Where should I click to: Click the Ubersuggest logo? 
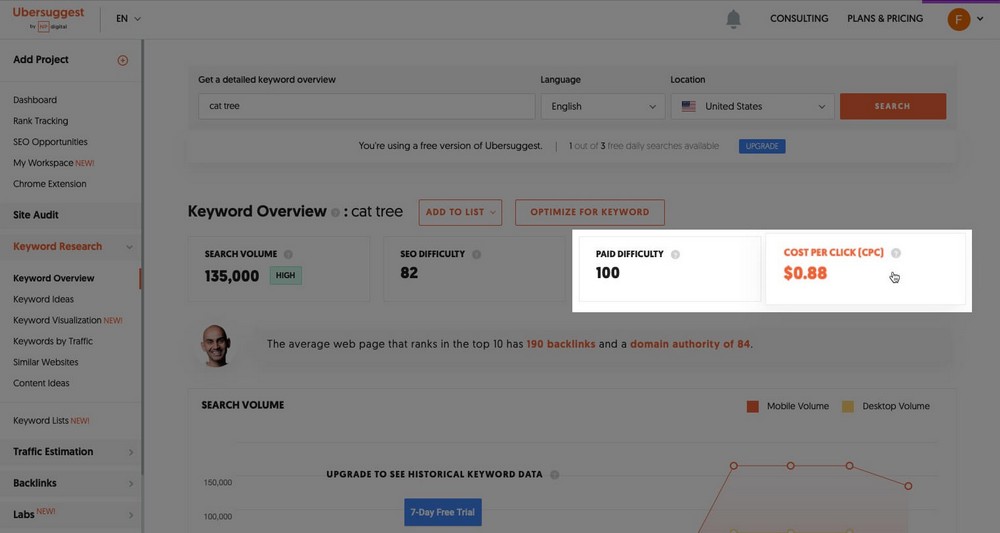48,18
